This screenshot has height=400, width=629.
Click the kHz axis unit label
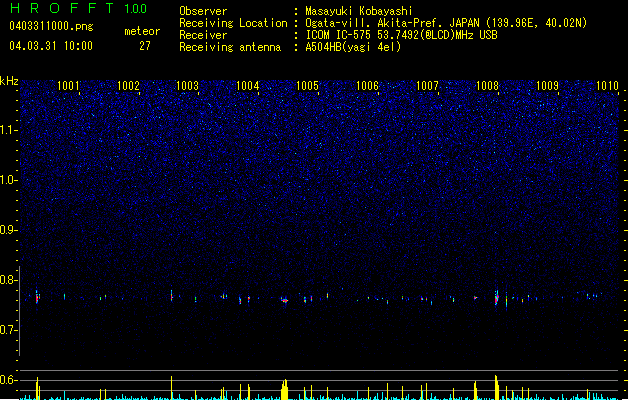9,81
